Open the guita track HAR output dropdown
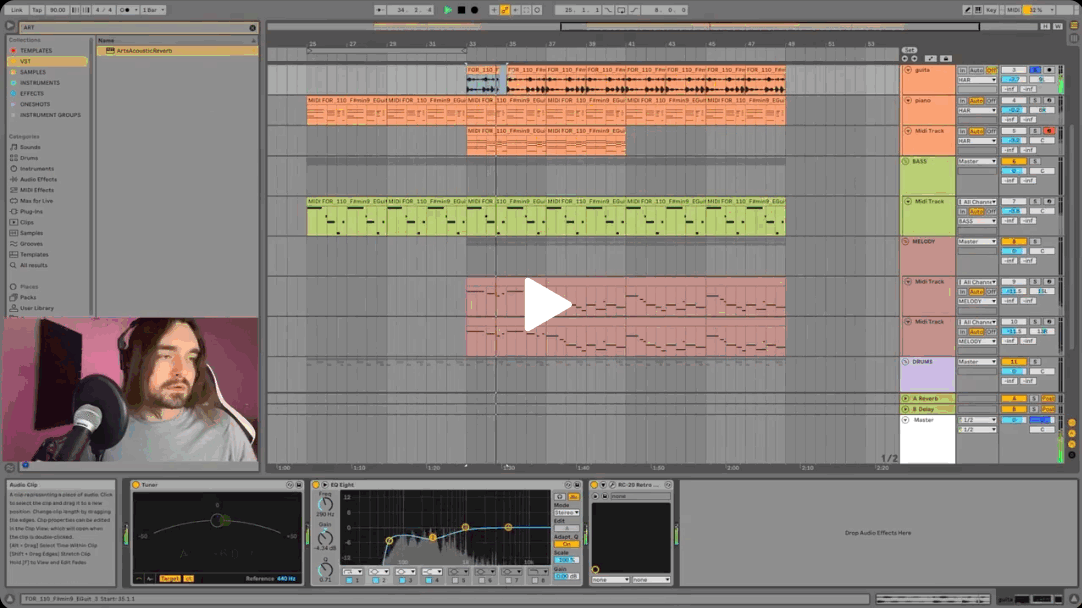 pos(976,80)
